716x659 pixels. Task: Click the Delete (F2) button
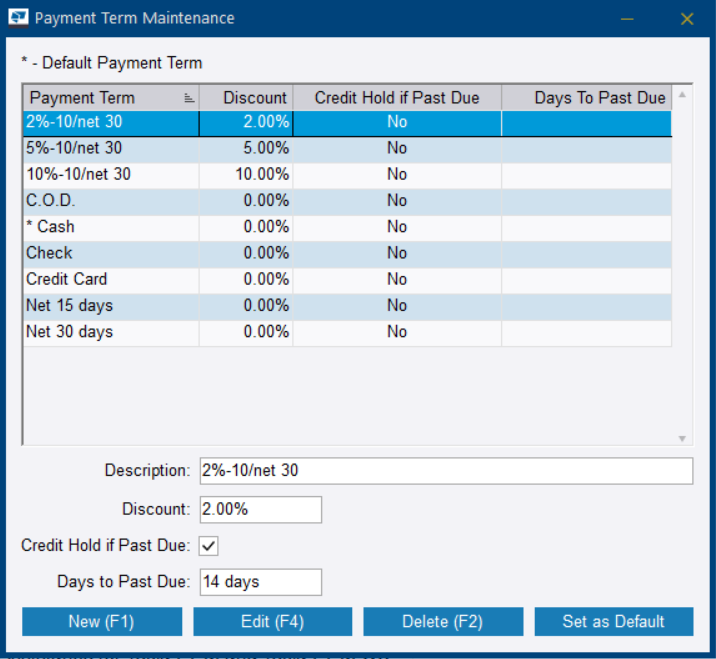point(442,621)
